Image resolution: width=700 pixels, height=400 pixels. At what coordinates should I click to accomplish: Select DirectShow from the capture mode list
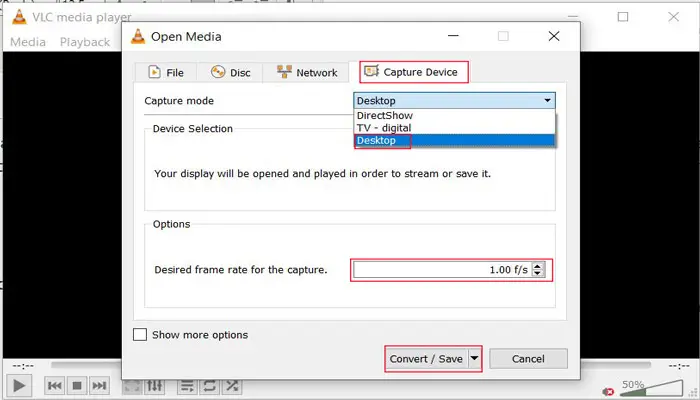(385, 116)
